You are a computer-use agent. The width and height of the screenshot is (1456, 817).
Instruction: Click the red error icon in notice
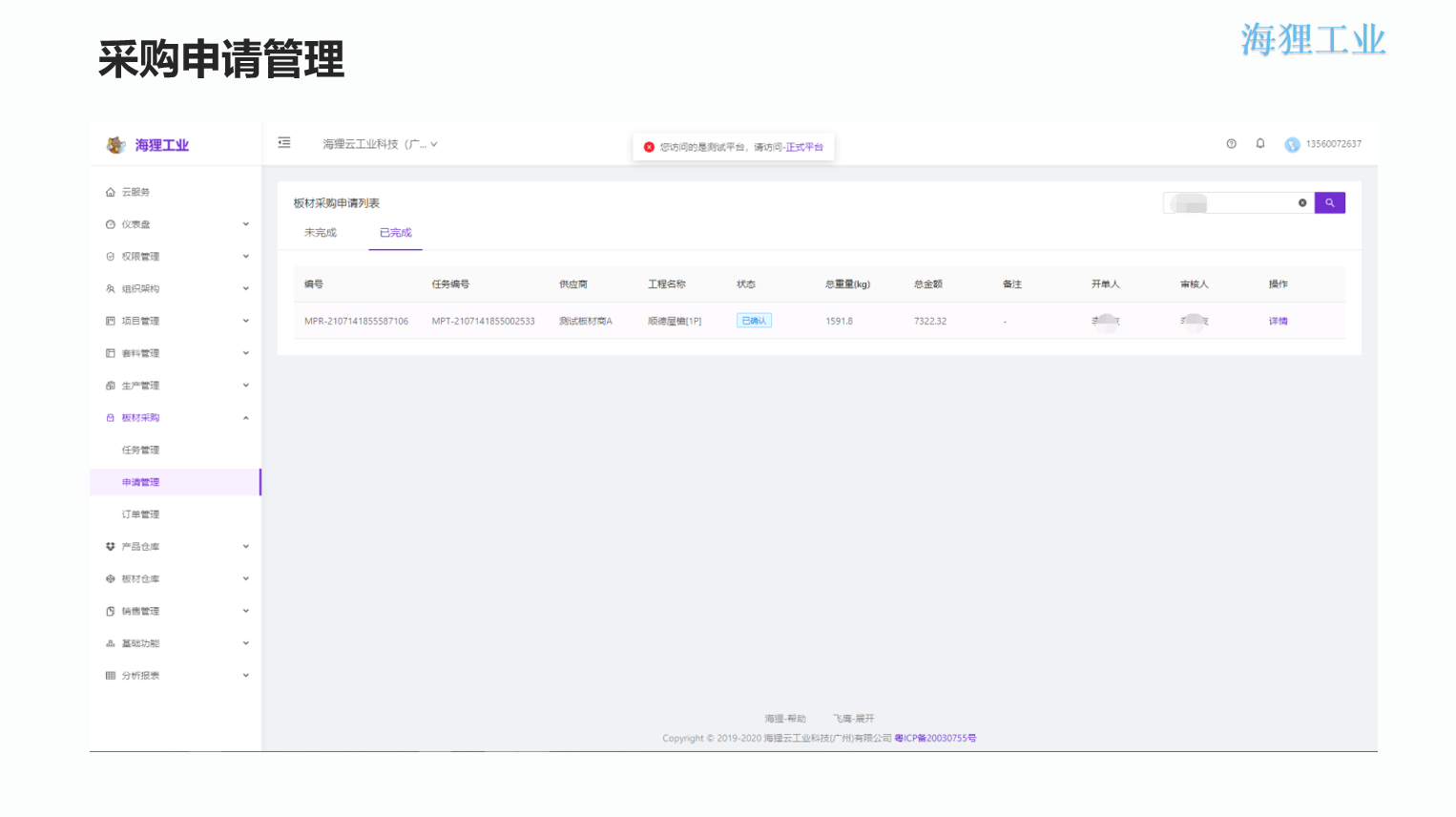click(649, 147)
